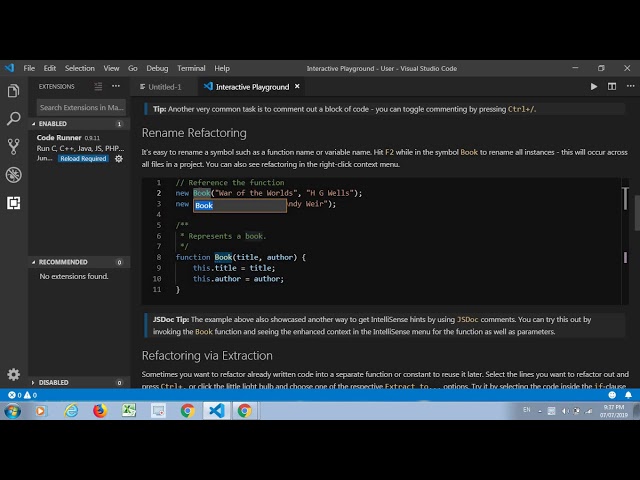Open Firefox from the taskbar
The height and width of the screenshot is (480, 640).
coord(100,411)
